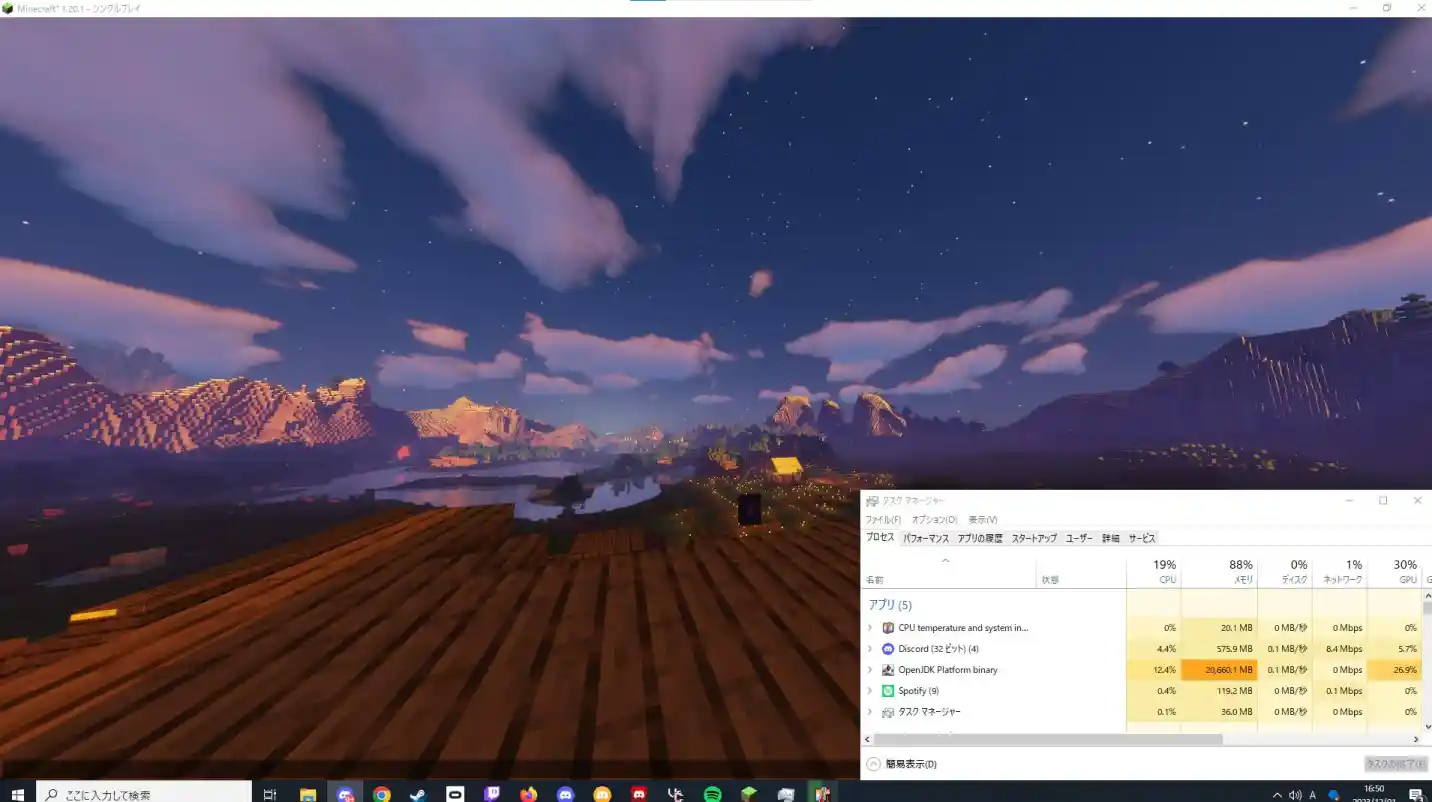Click the 8.4 Mbps network cell
Image resolution: width=1432 pixels, height=802 pixels.
(x=1339, y=649)
